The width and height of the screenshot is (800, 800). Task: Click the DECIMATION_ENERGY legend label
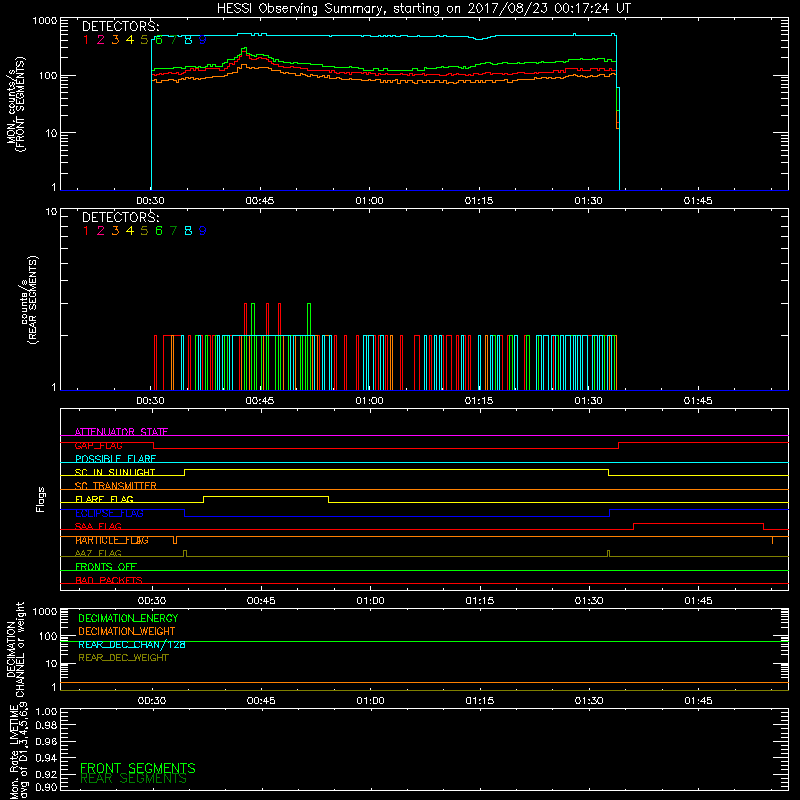point(128,618)
